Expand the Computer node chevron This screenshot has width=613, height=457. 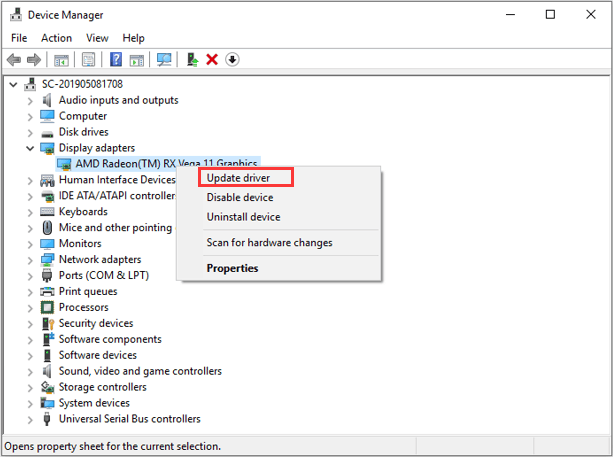click(30, 117)
